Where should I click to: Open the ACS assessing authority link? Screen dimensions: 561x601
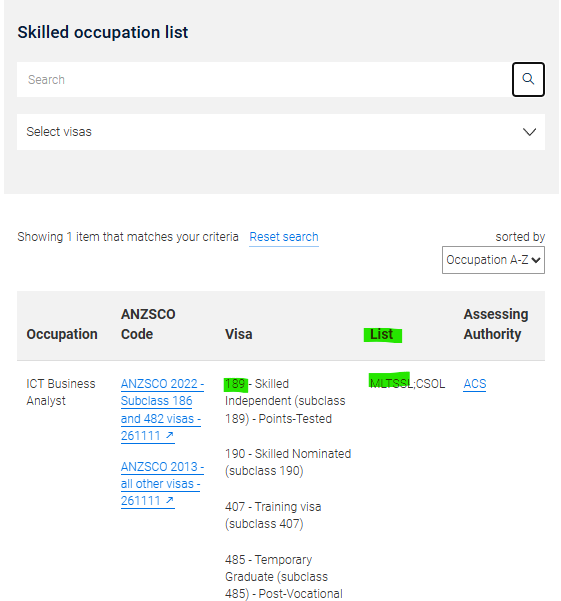[x=475, y=384]
